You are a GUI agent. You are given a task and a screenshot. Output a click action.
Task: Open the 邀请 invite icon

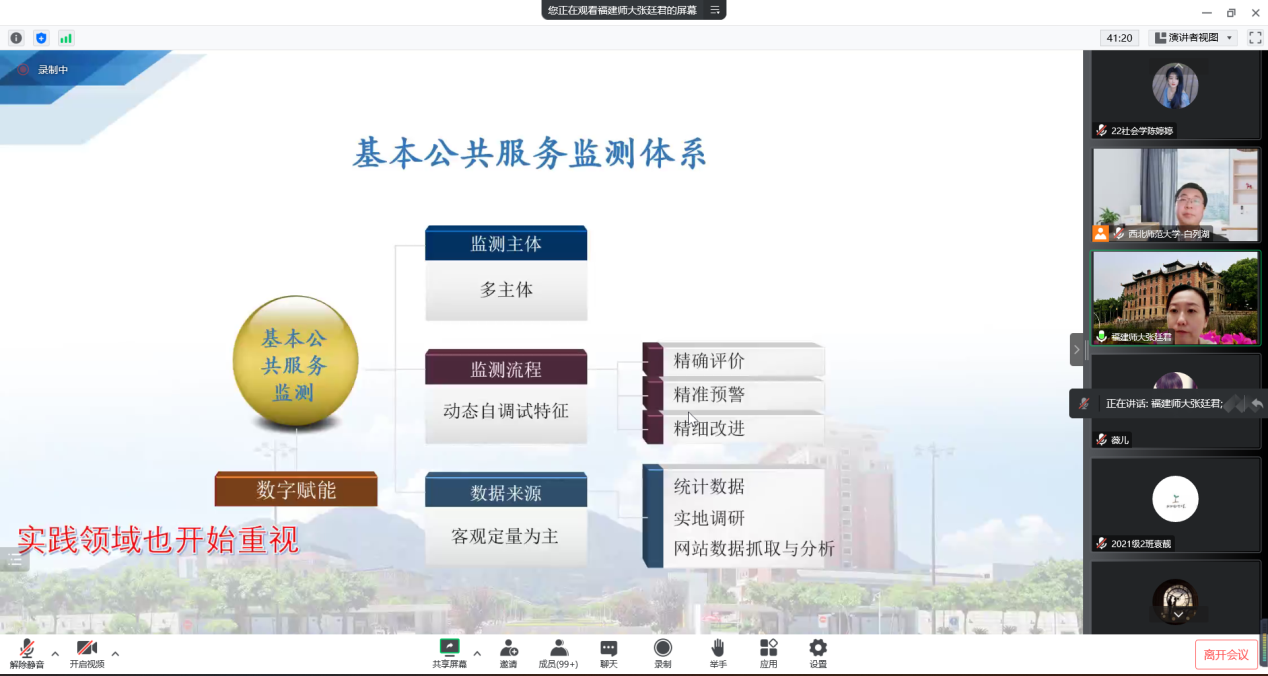click(x=508, y=650)
